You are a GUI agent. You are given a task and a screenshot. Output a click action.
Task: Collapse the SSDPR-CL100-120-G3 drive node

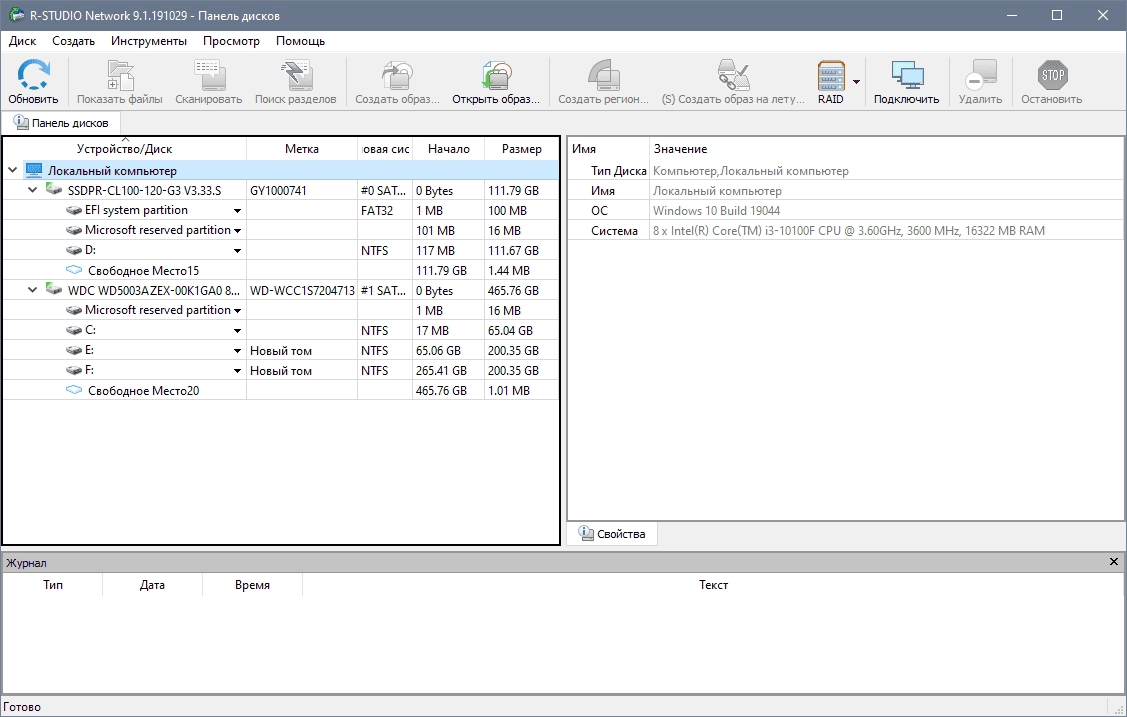tap(32, 190)
